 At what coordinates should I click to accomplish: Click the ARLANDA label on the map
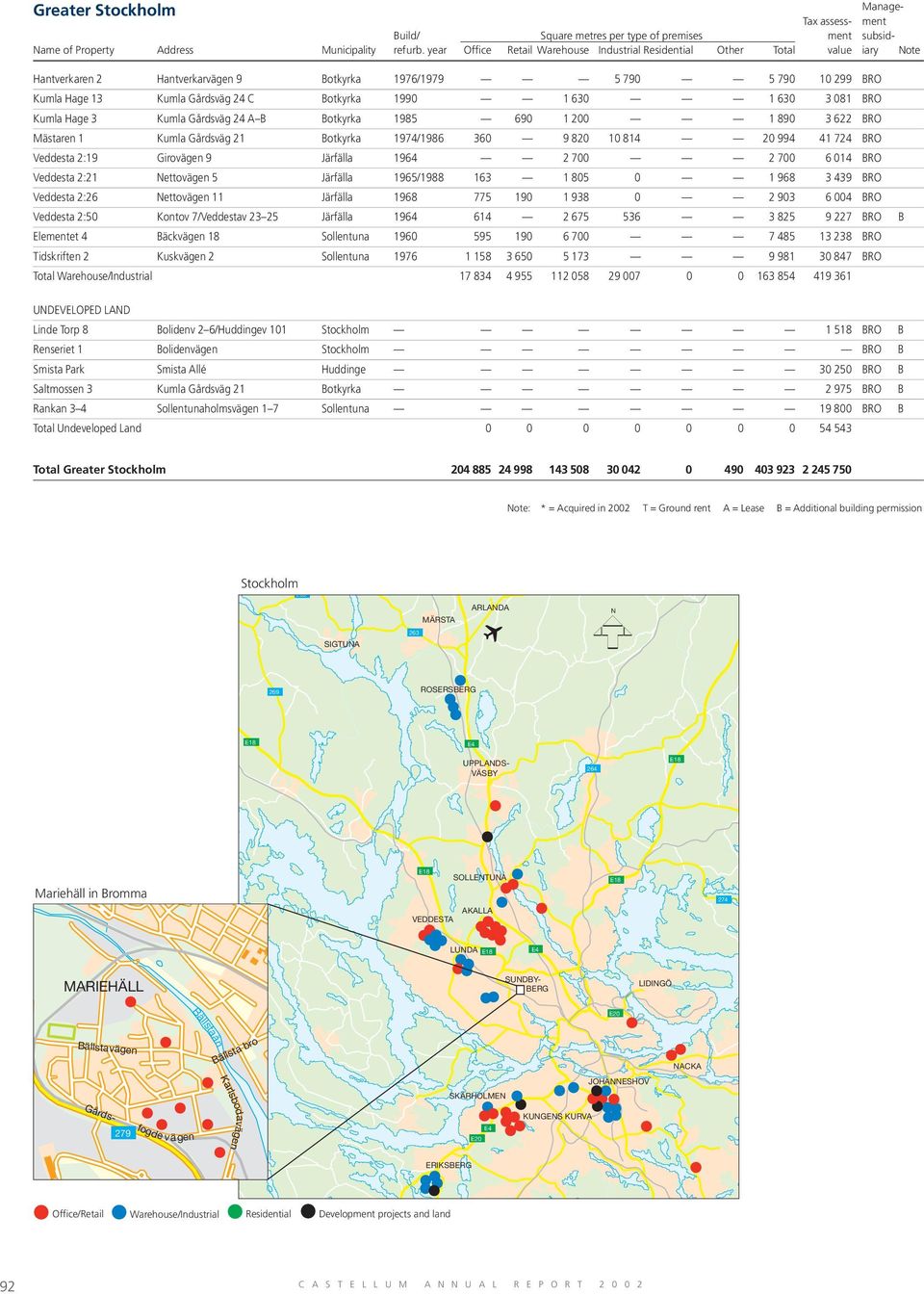coord(490,608)
